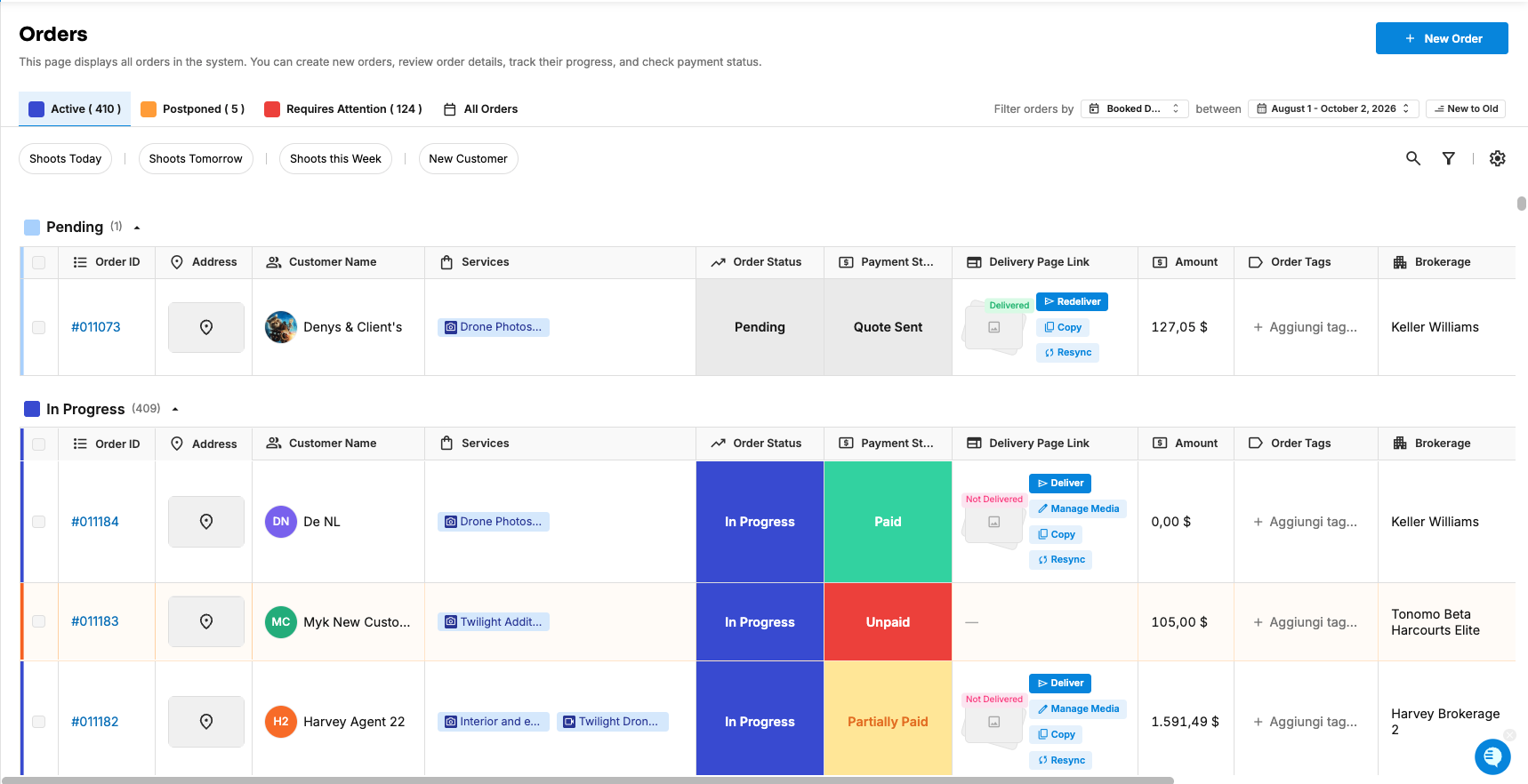Open address map pin for order #011183
Screen dimensions: 1528x784
point(206,621)
